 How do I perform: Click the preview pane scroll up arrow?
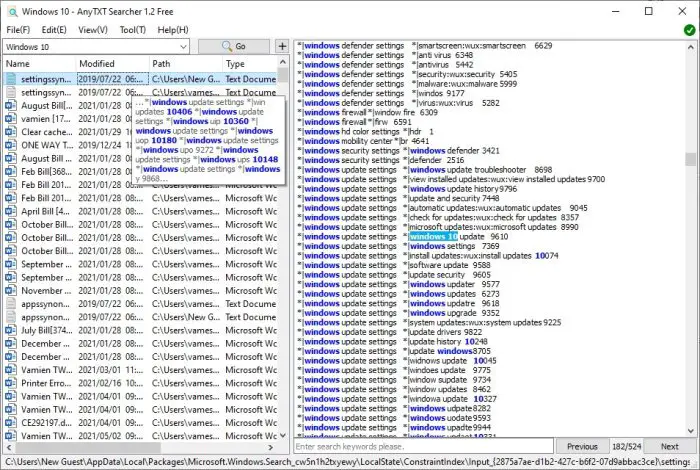click(691, 46)
